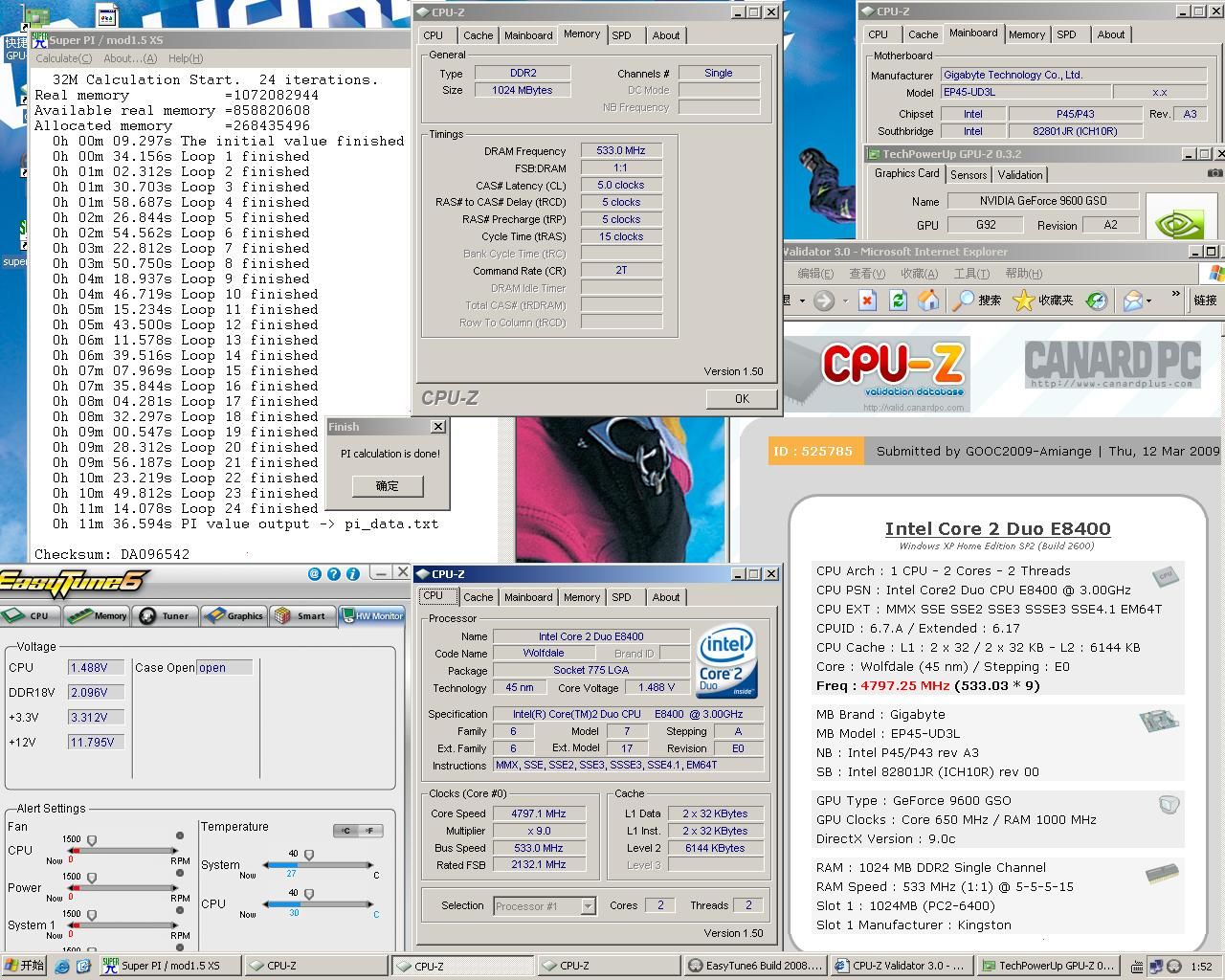Open IE 收藏(A) menu

919,274
